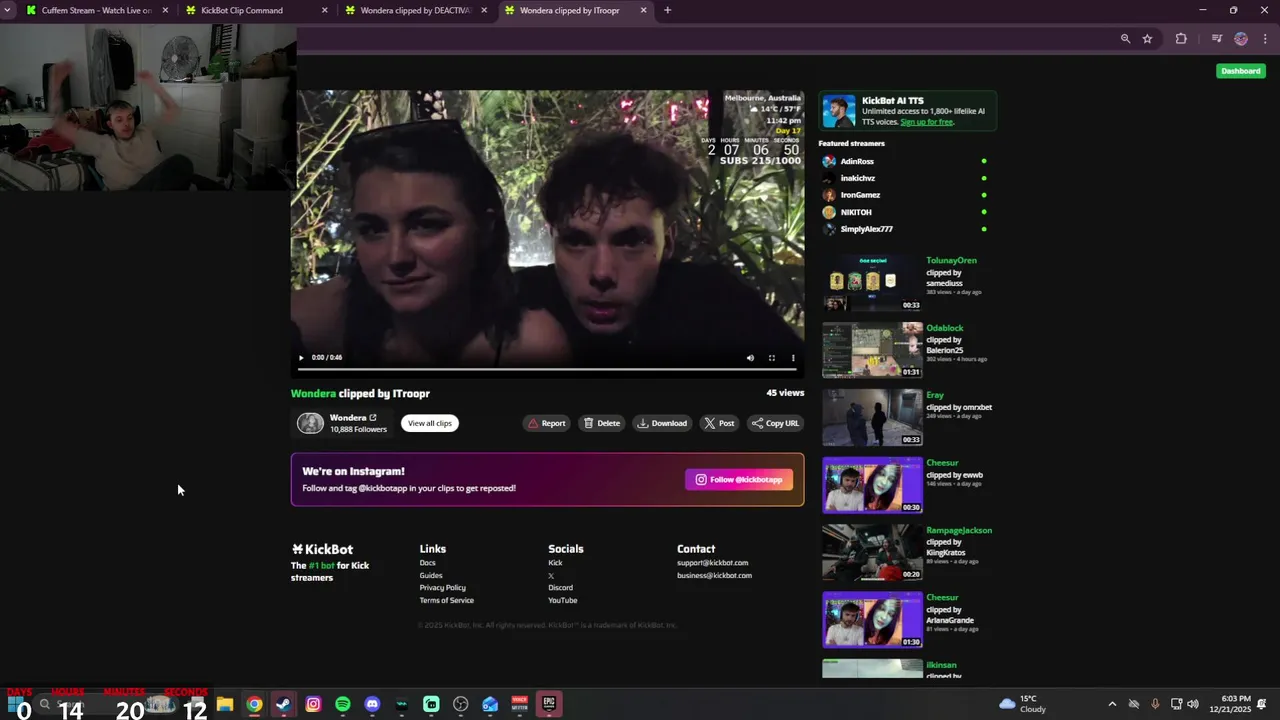
Task: Open Steam from the taskbar
Action: tap(284, 704)
